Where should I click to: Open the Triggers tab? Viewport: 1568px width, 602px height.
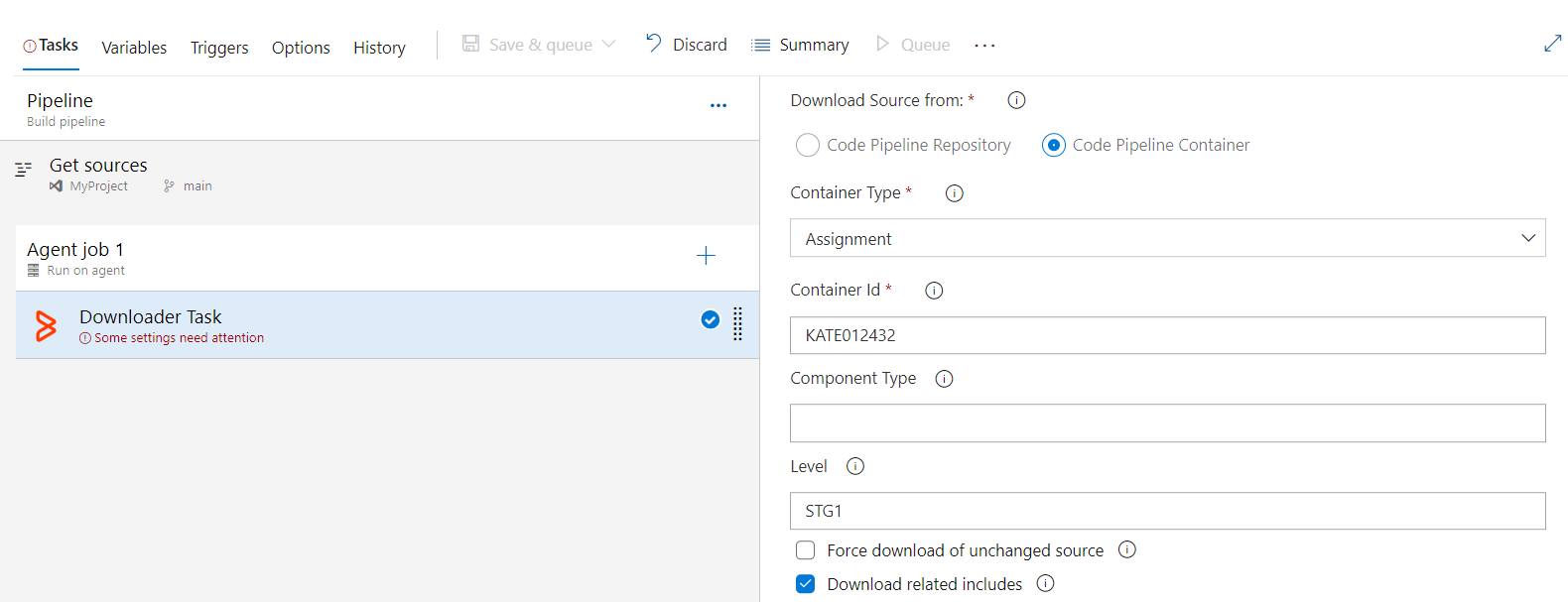[219, 48]
